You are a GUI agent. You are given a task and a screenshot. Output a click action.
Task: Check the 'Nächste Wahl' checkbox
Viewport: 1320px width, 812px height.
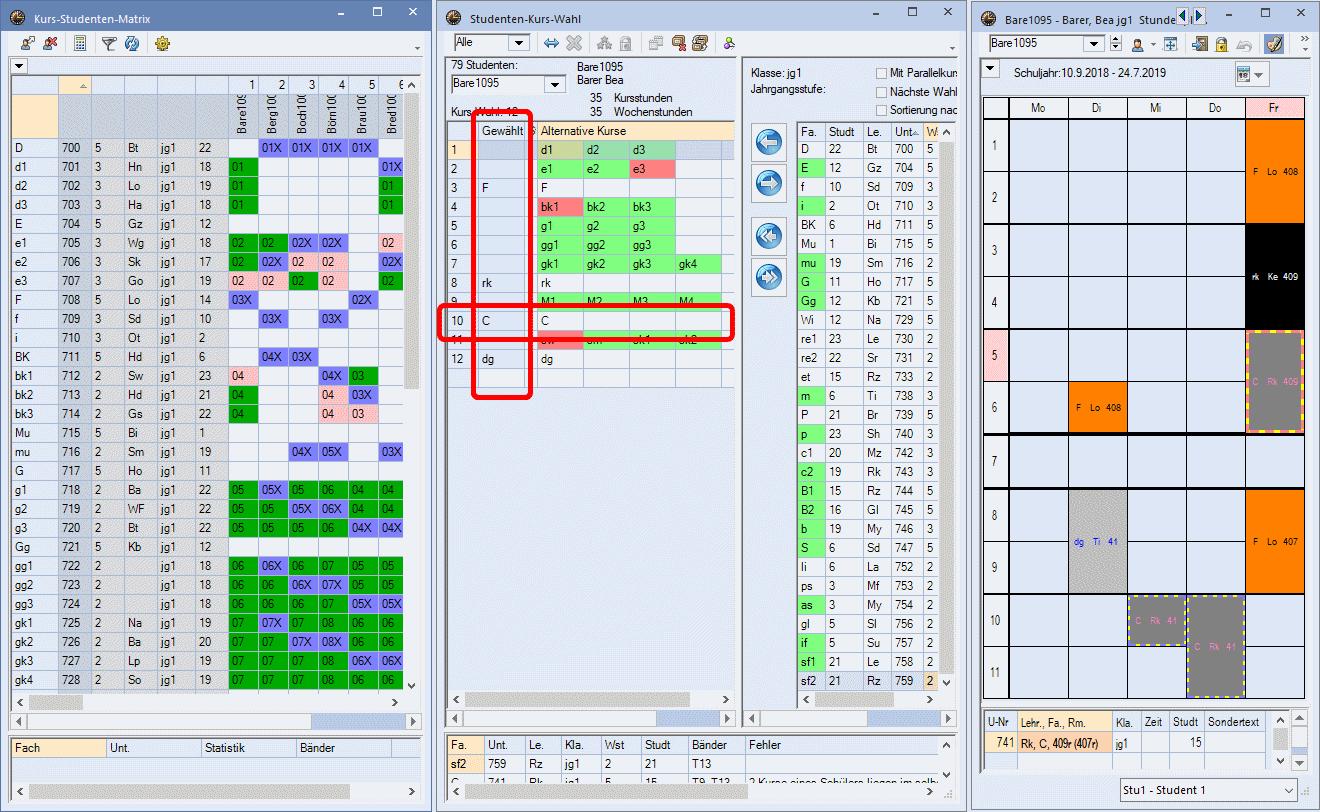click(881, 92)
